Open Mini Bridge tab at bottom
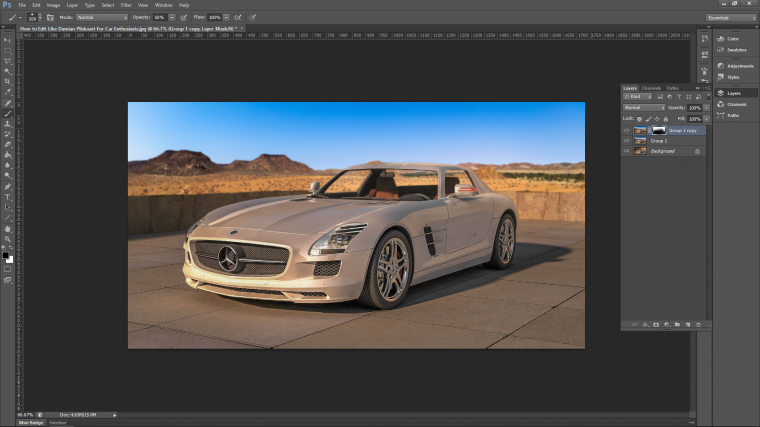Image resolution: width=760 pixels, height=427 pixels. coord(31,423)
